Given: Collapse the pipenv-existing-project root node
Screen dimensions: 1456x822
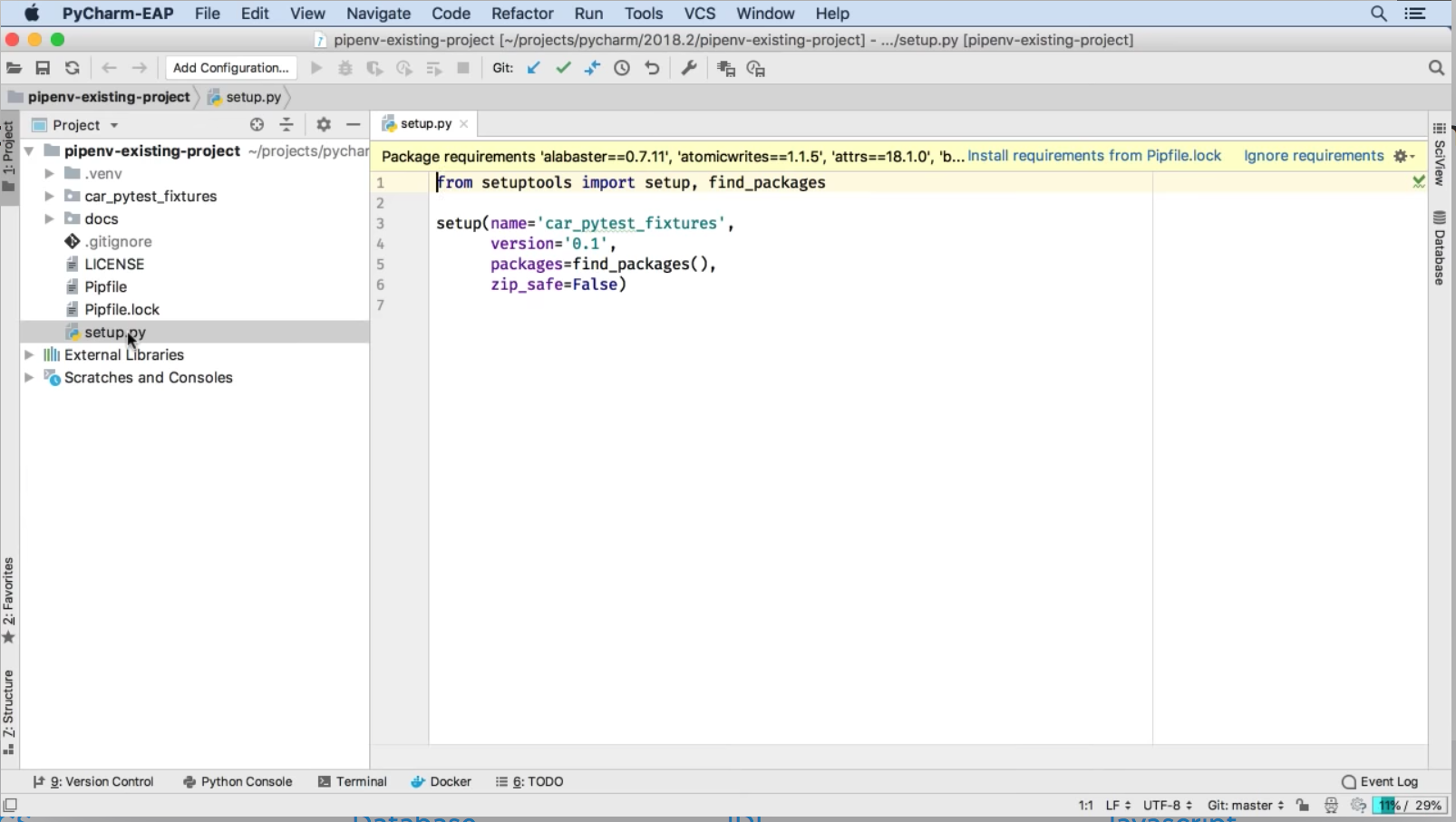Looking at the screenshot, I should coord(29,151).
